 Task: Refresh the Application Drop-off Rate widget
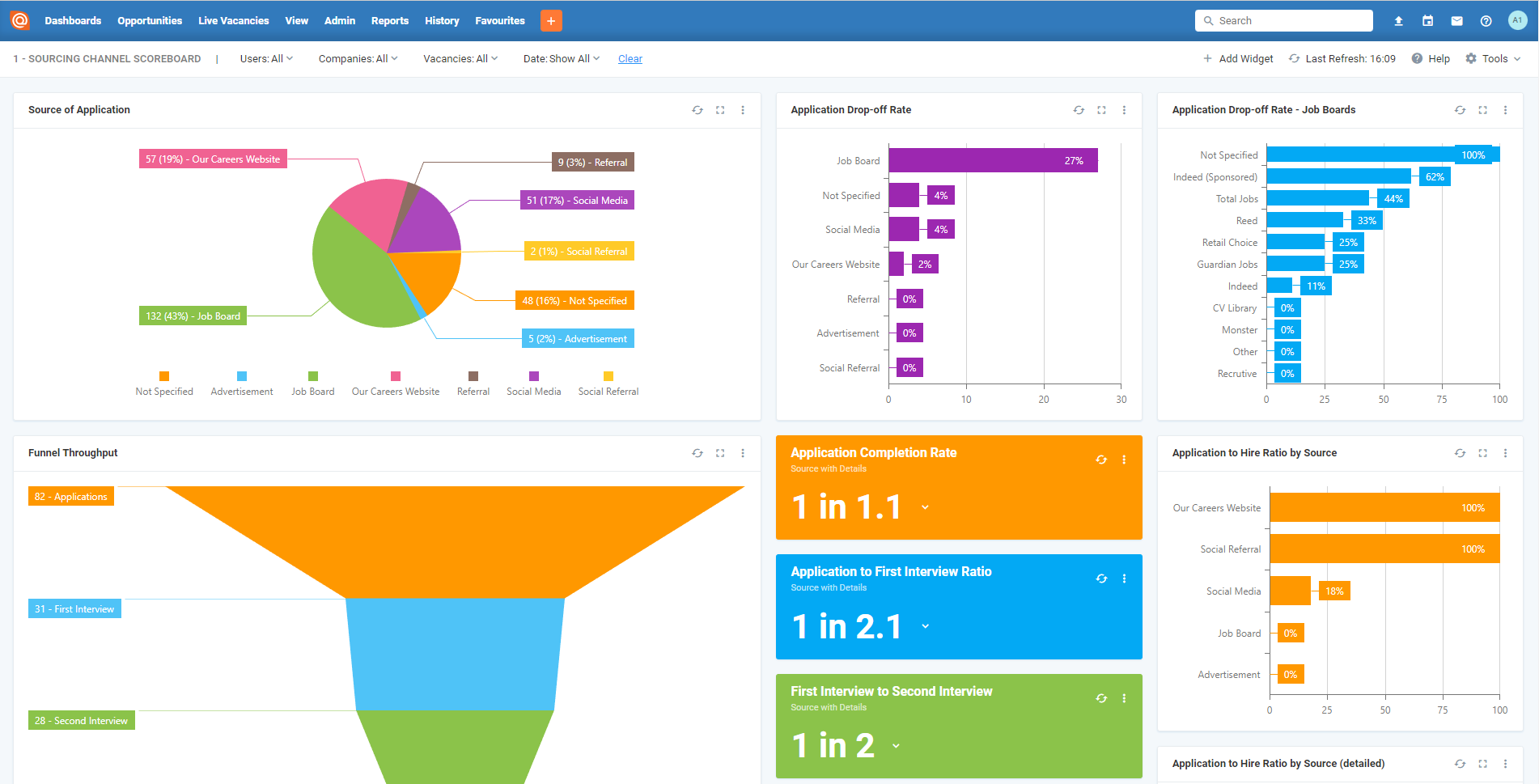tap(1079, 110)
